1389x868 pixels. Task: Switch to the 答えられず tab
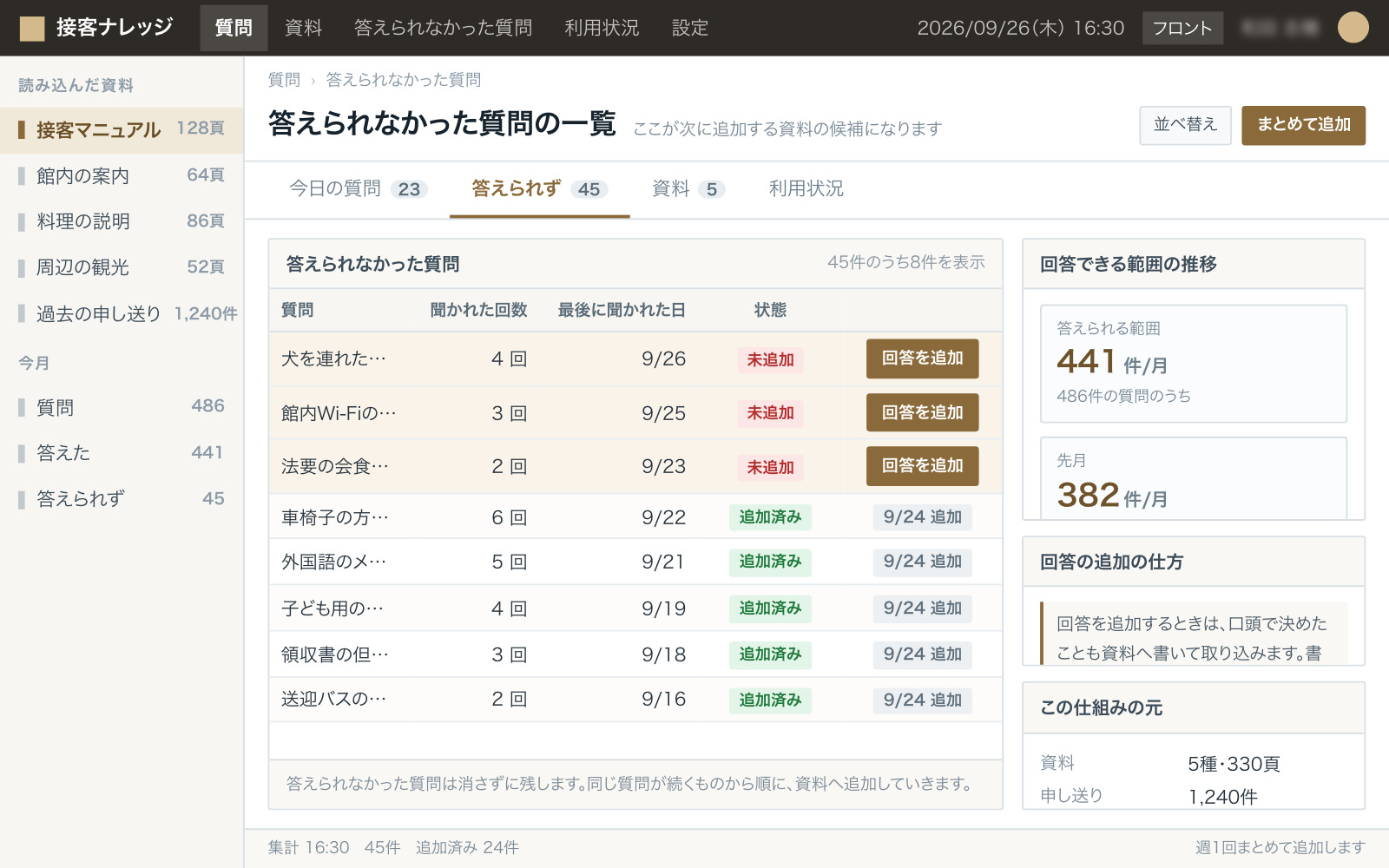coord(539,189)
